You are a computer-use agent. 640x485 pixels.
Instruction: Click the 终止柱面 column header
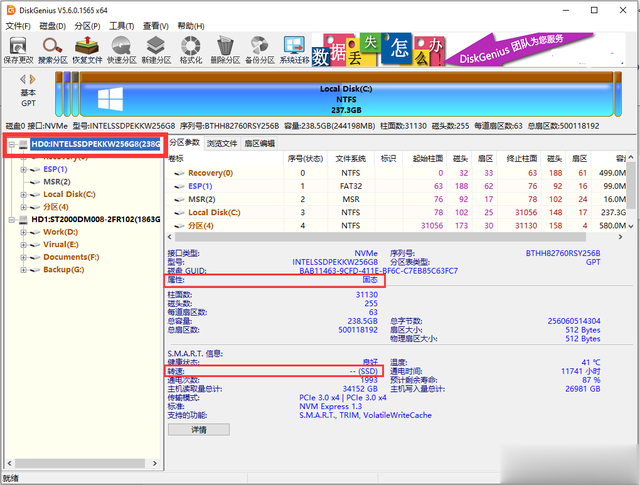coord(521,158)
